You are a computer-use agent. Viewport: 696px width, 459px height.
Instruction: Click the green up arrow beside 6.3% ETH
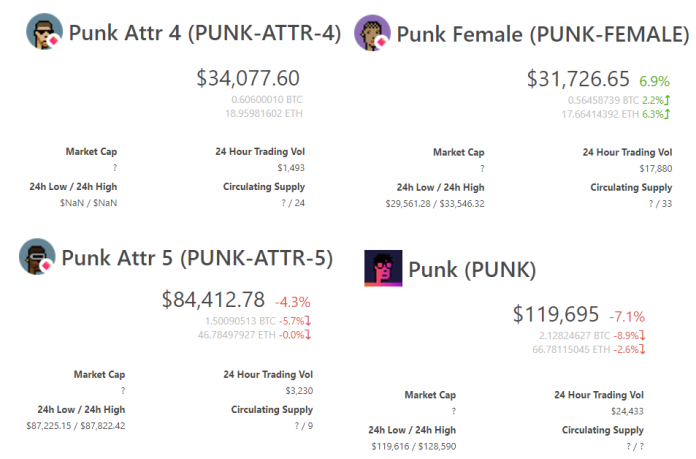click(x=667, y=114)
